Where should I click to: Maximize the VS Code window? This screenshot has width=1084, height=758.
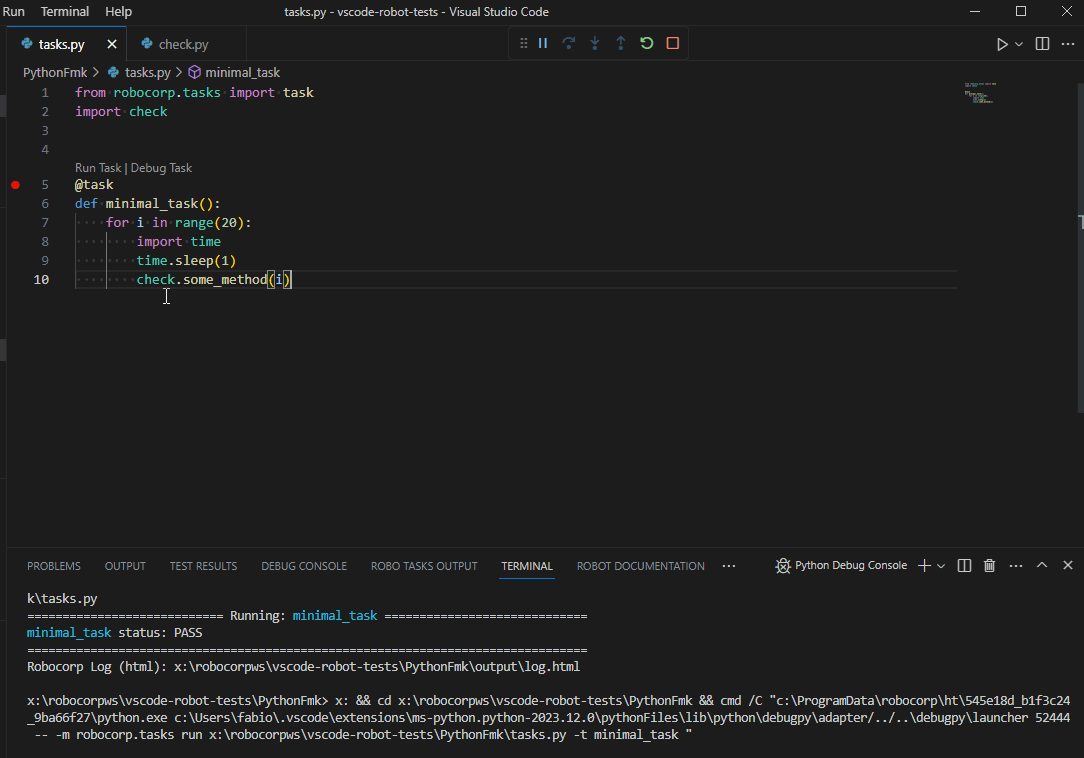[1020, 12]
